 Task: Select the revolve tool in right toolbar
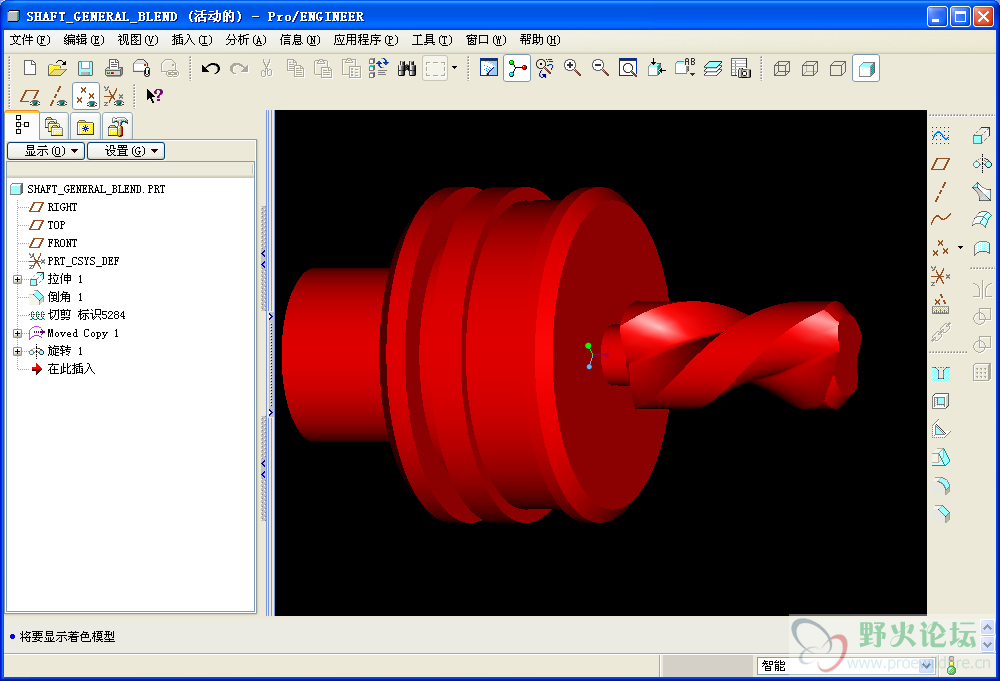[x=982, y=163]
